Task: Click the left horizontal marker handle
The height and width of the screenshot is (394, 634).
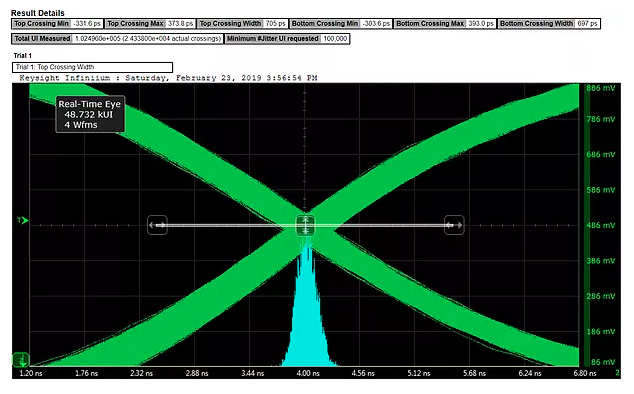Action: 157,225
